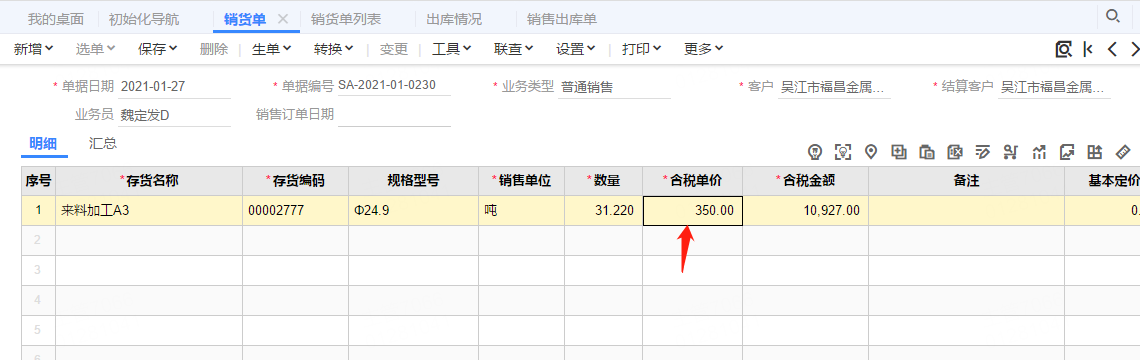Viewport: 1140px width, 360px height.
Task: Click the trend document icon
Action: pos(1067,152)
